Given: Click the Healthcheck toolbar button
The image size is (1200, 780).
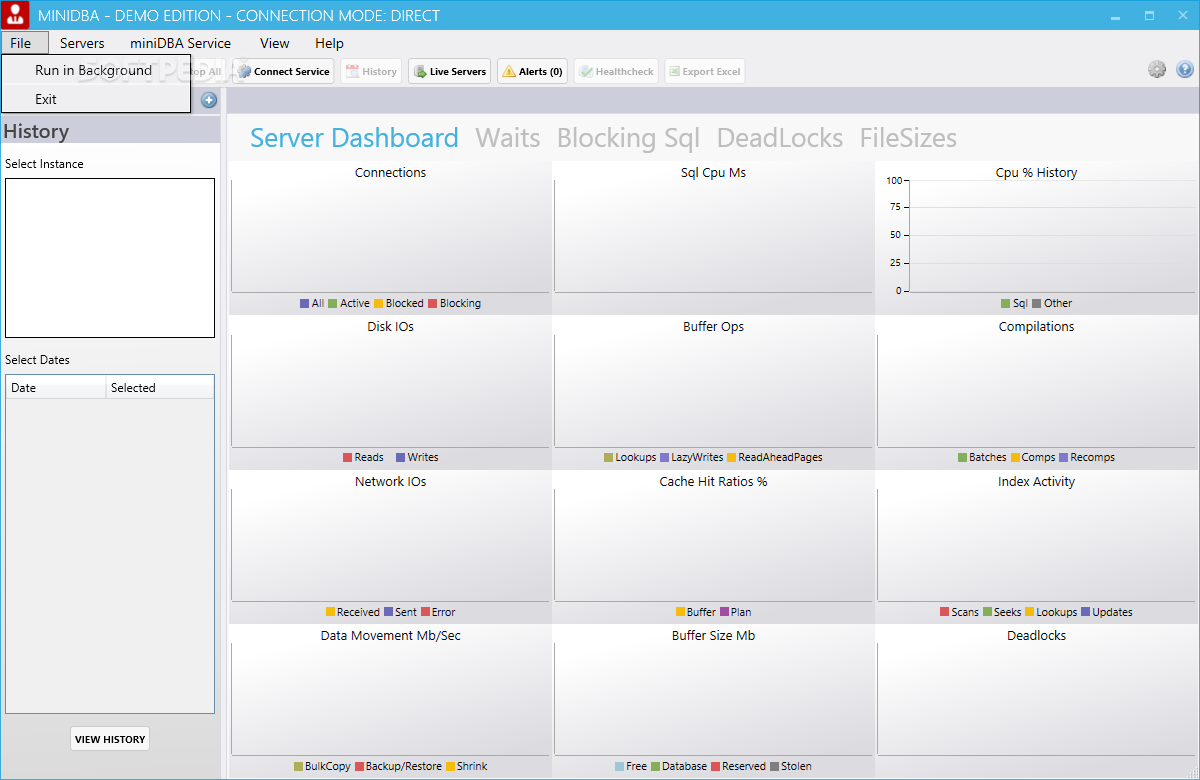Looking at the screenshot, I should click(x=616, y=71).
